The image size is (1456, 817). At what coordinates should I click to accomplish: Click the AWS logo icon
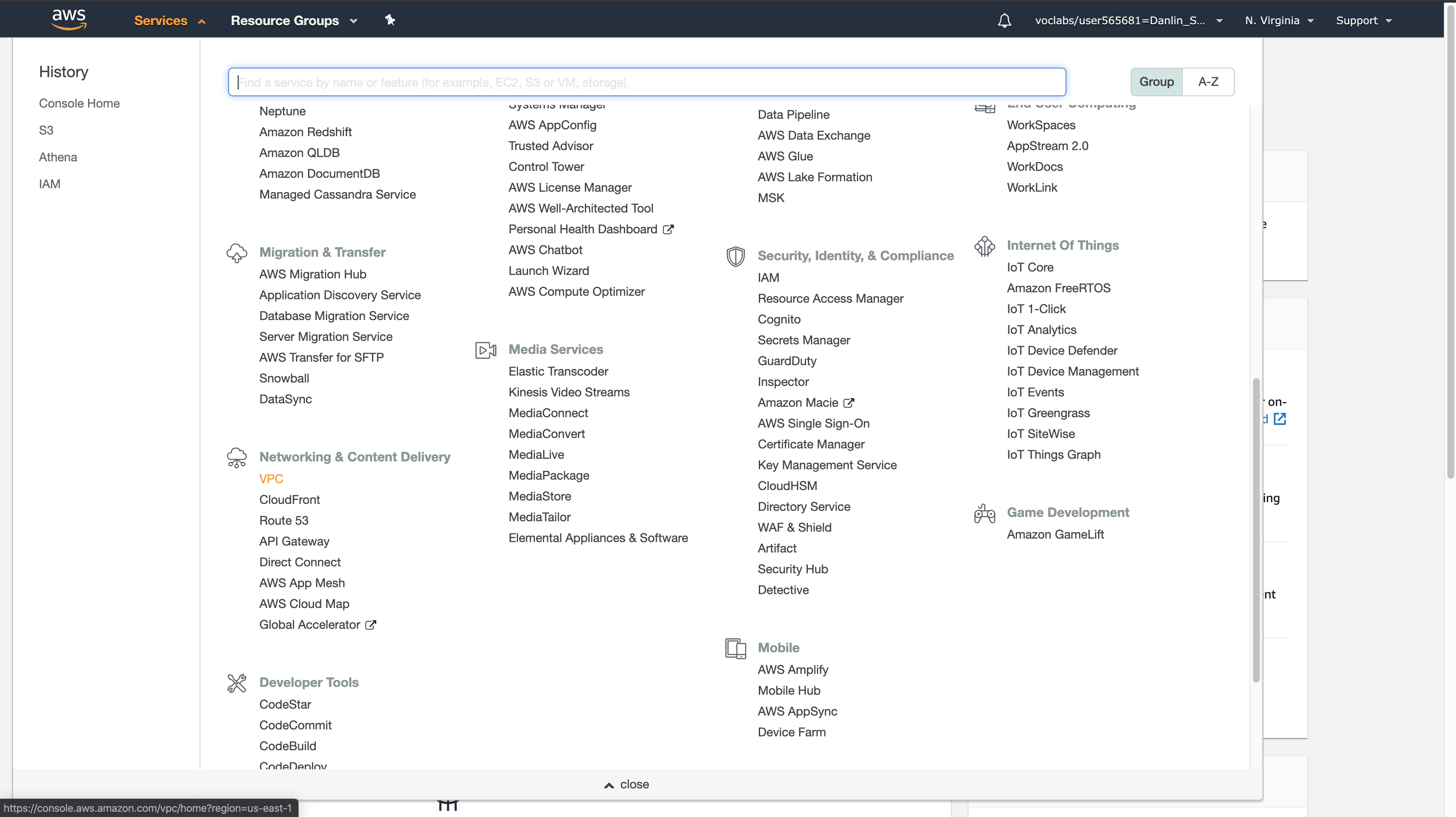(69, 19)
